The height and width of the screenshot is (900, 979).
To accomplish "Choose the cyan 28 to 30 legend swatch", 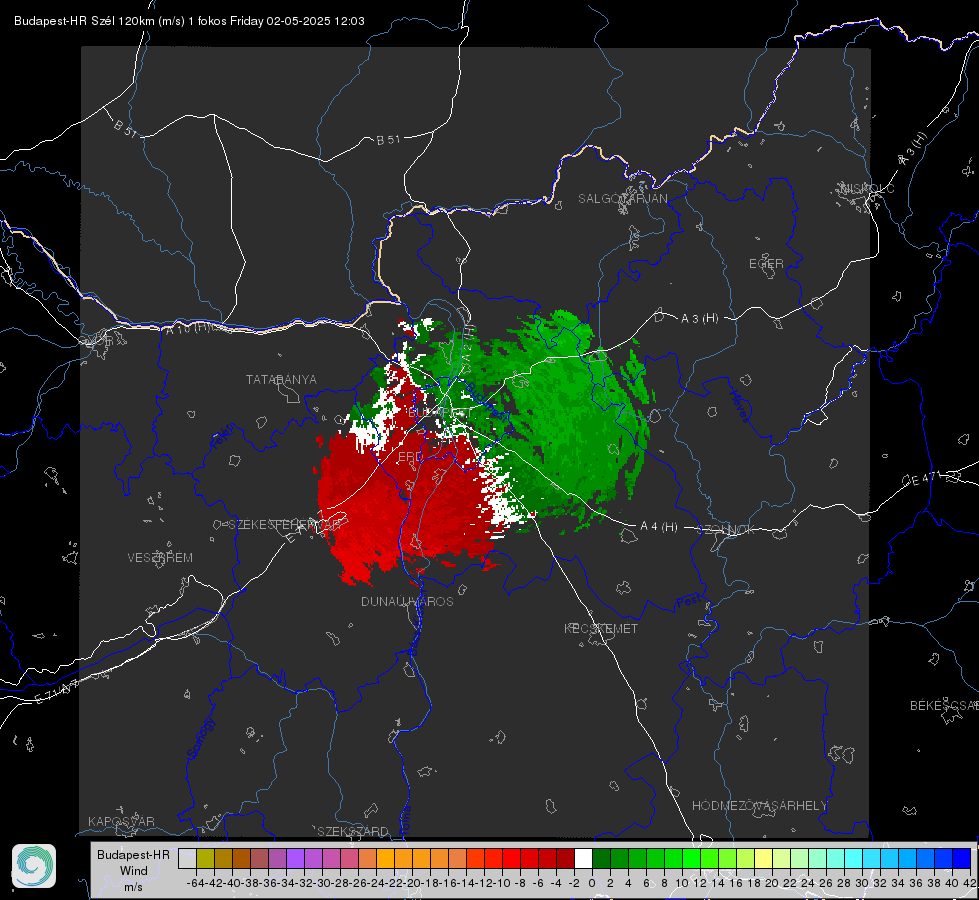I will 853,858.
